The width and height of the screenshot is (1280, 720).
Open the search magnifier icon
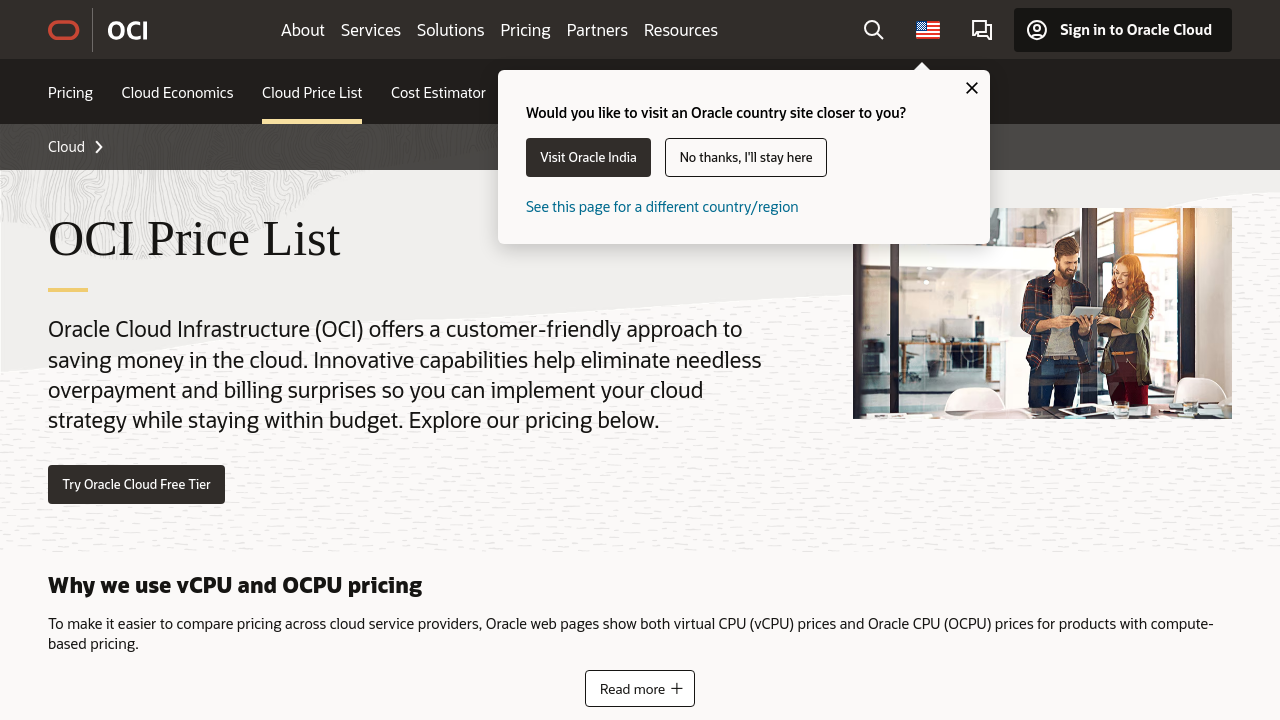coord(873,30)
